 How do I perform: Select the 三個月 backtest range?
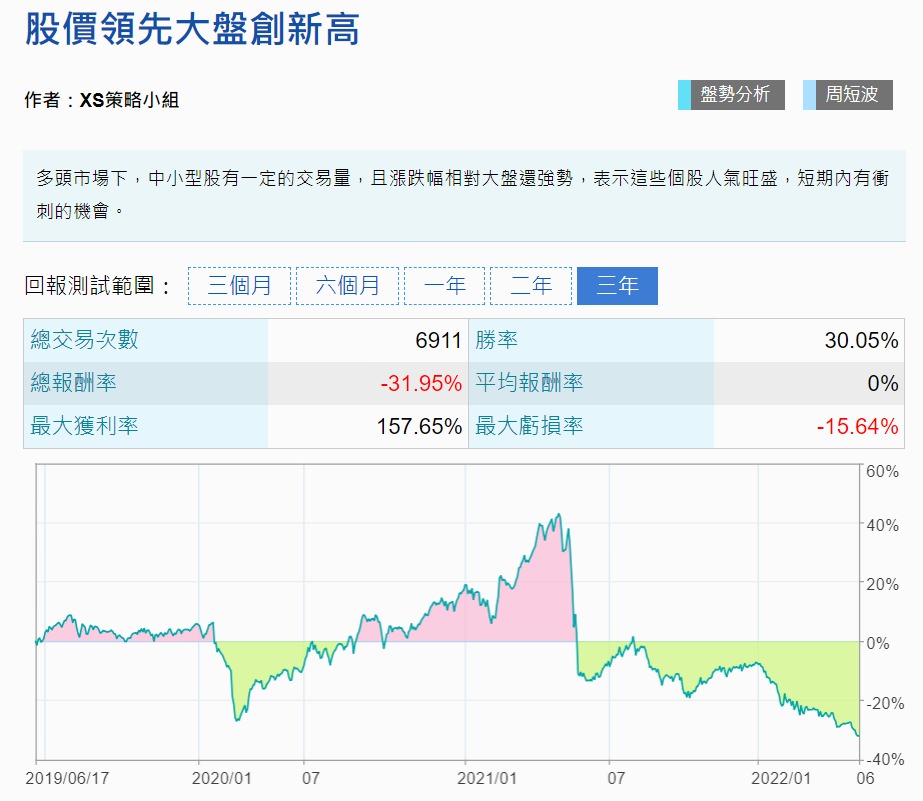[239, 286]
